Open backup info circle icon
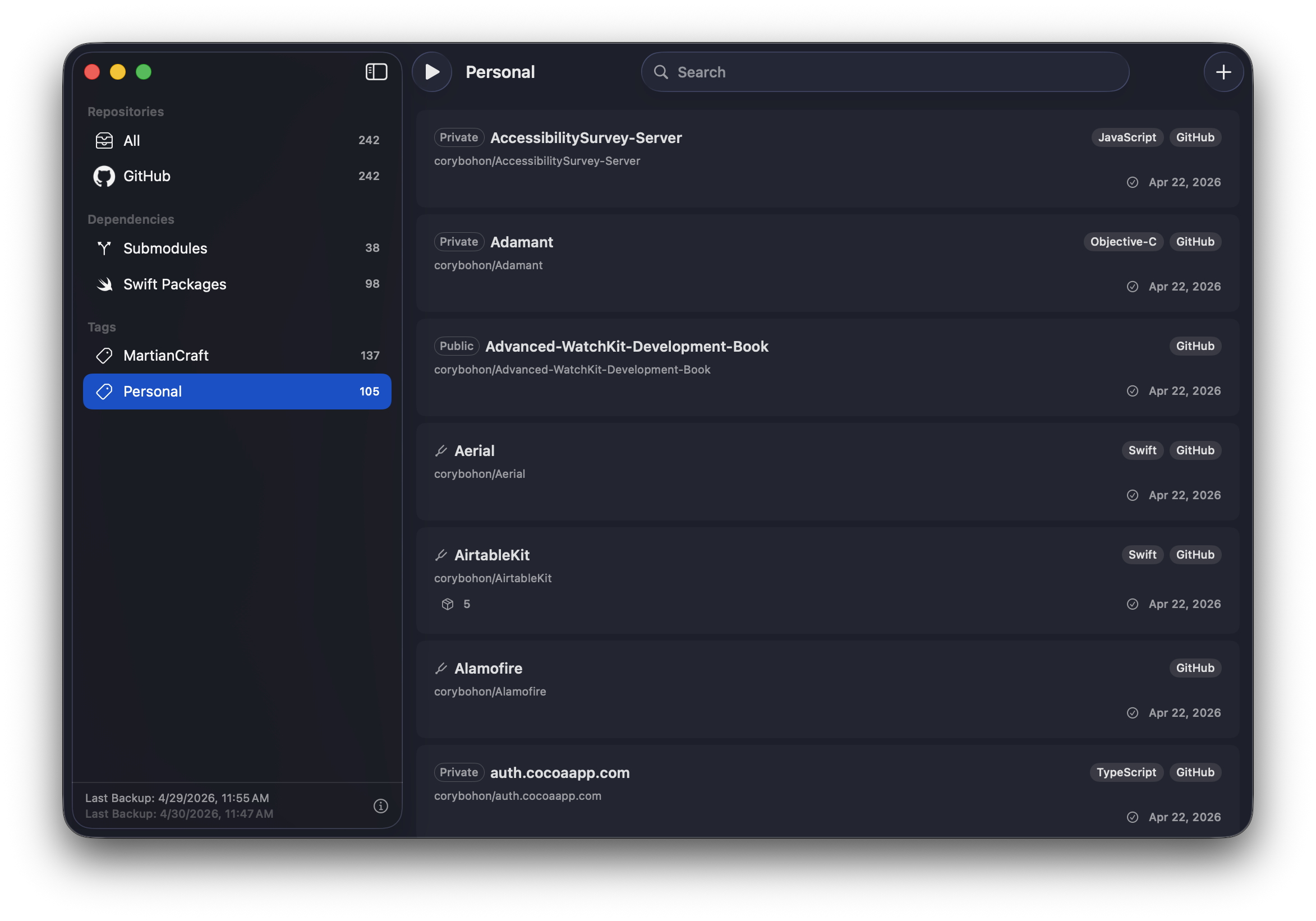The image size is (1316, 921). coord(380,806)
